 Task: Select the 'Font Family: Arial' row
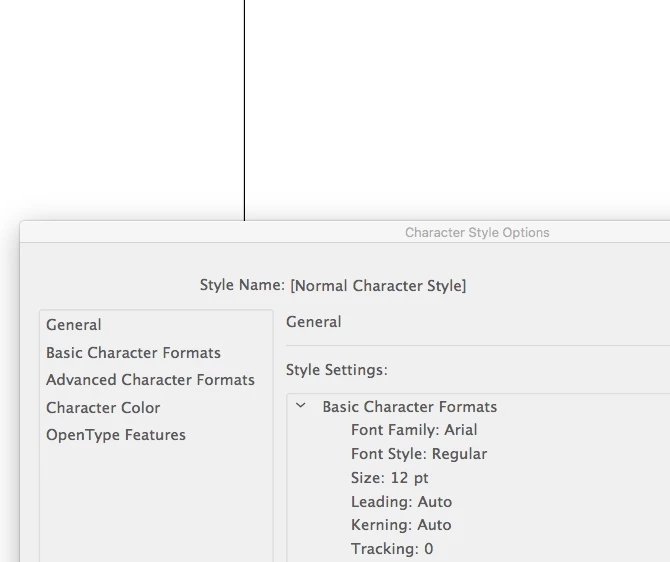pos(414,430)
